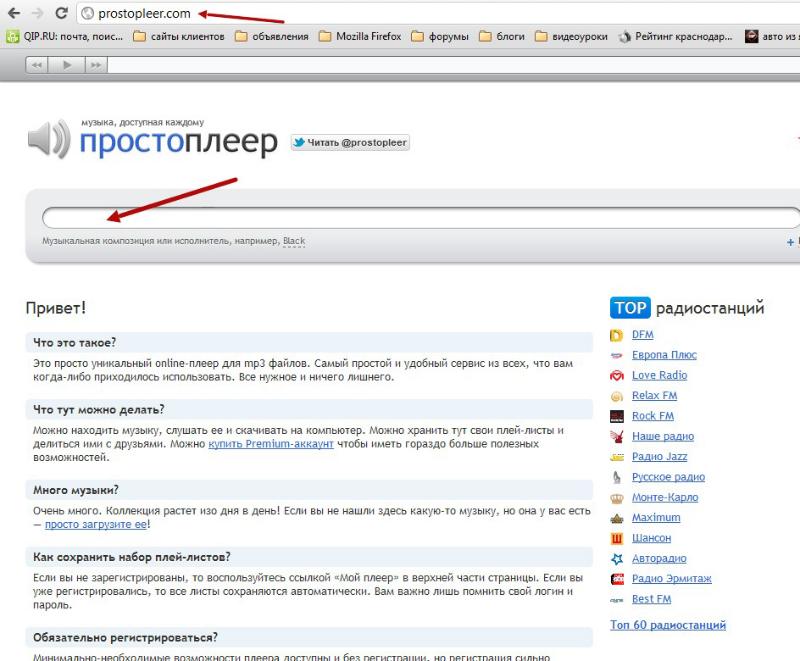This screenshot has height=661, width=800.
Task: Open the Love Radio station link
Action: [x=659, y=375]
